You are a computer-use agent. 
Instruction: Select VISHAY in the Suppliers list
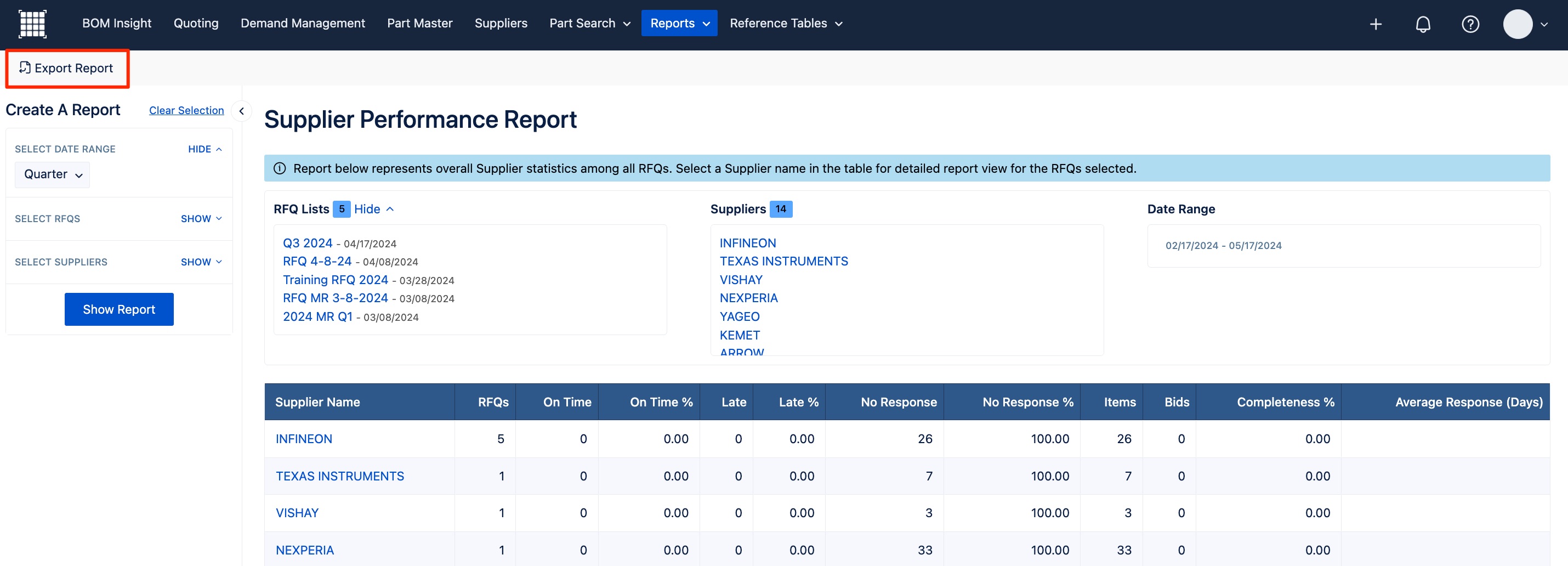coord(741,280)
